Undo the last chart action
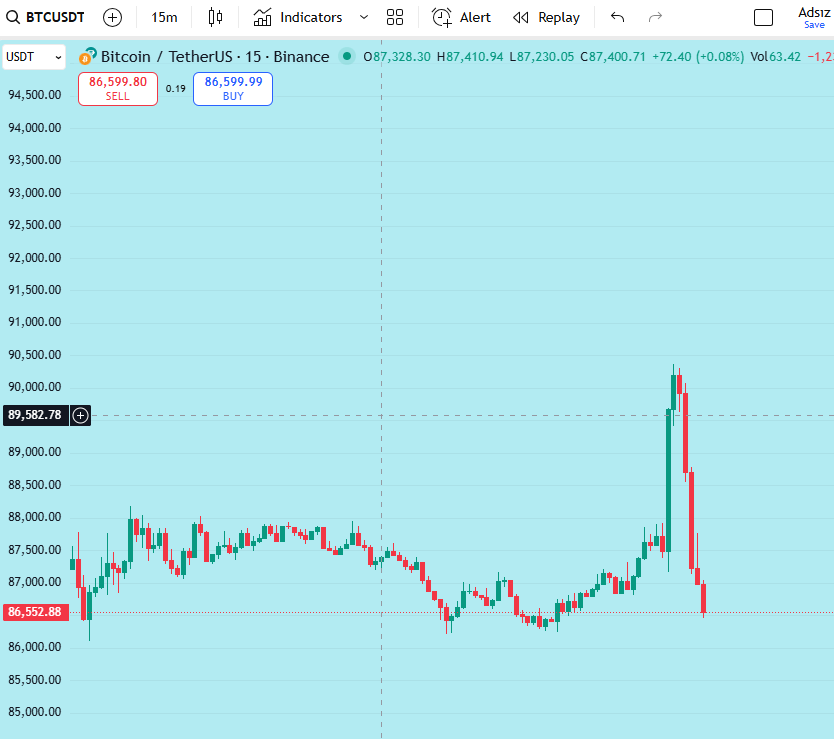Viewport: 834px width, 739px height. tap(617, 17)
